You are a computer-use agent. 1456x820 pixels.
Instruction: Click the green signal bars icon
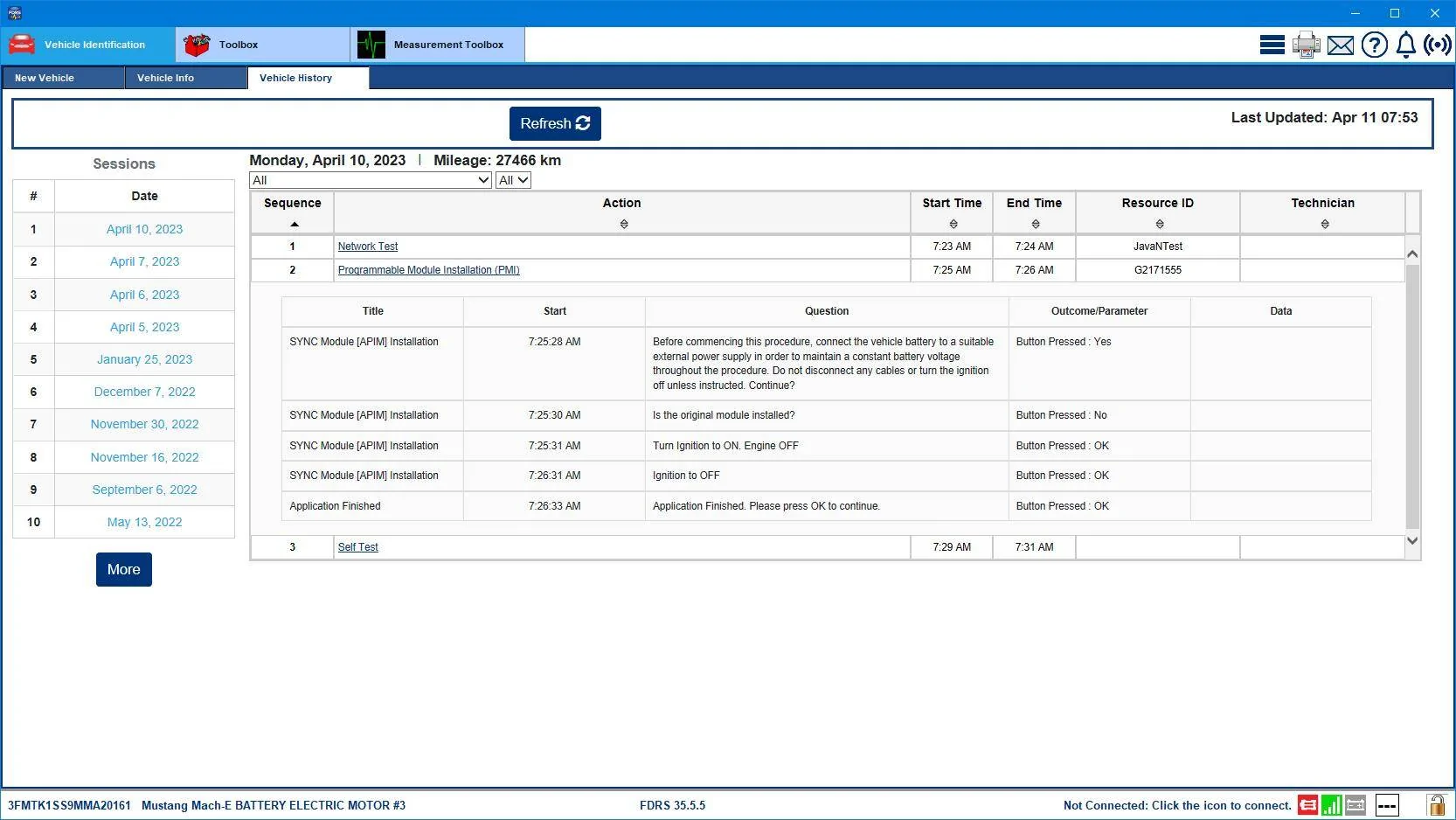click(1331, 805)
